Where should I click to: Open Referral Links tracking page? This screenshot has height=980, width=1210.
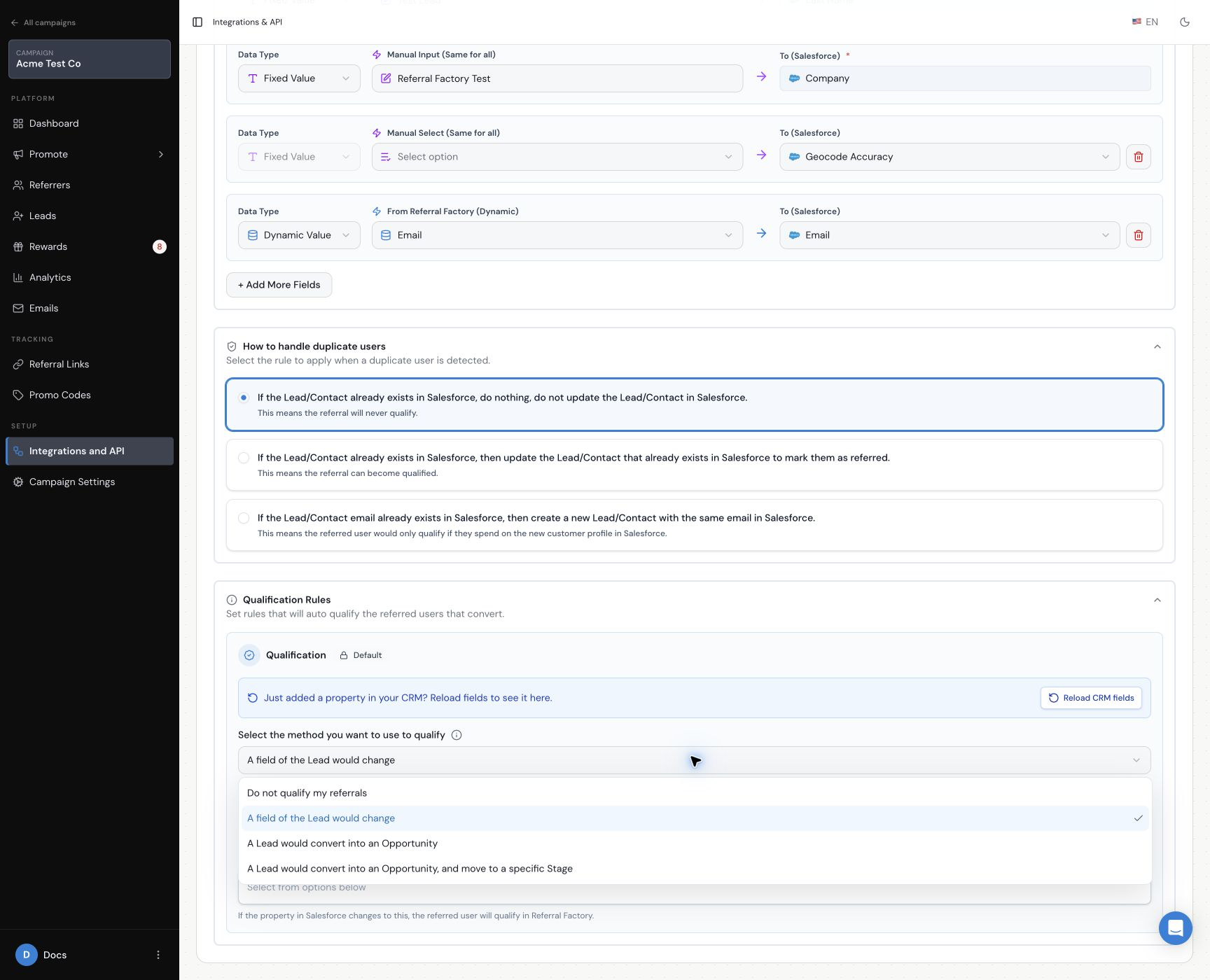coord(90,364)
